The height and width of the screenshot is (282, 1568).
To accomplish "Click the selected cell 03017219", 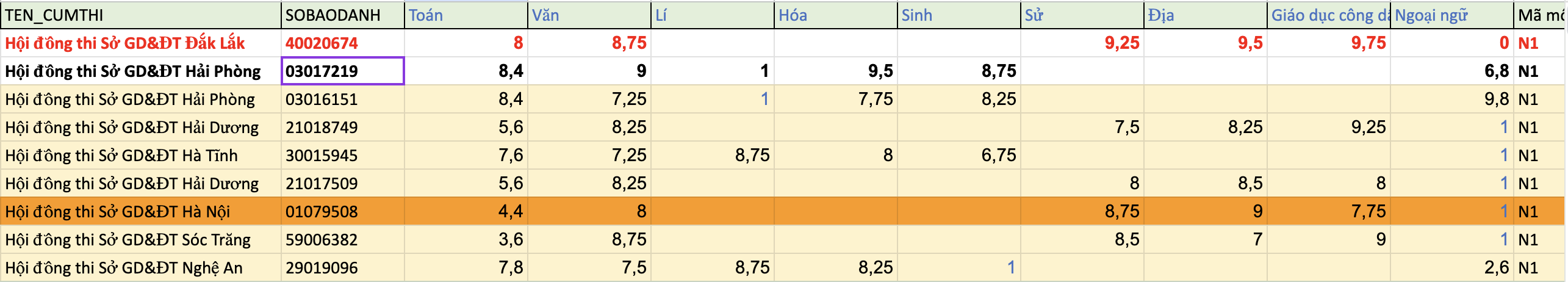I will point(342,71).
